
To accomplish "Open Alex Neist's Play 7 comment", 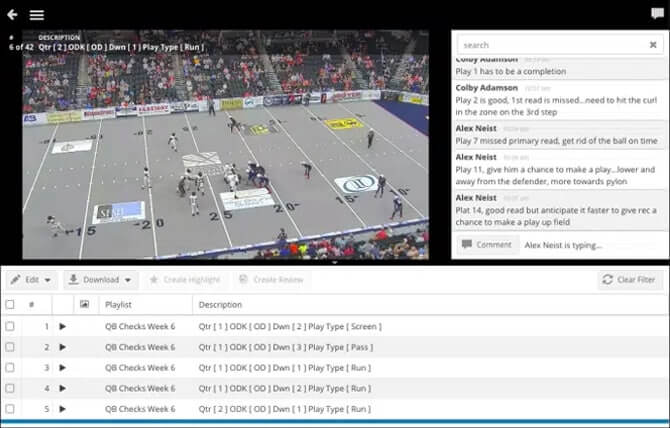I will [x=559, y=135].
